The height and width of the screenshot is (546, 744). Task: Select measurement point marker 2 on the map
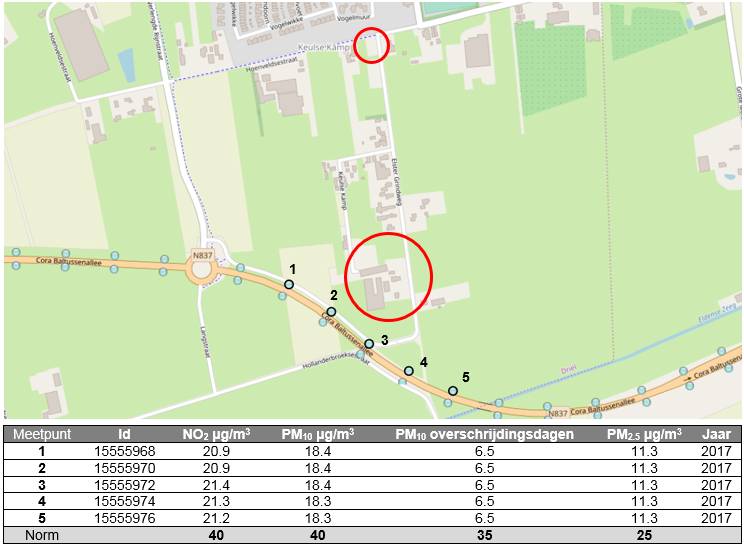pos(331,312)
